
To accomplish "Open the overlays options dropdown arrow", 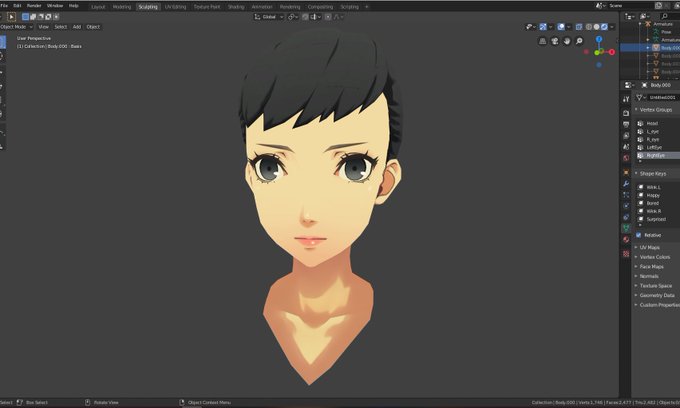I will coord(569,27).
